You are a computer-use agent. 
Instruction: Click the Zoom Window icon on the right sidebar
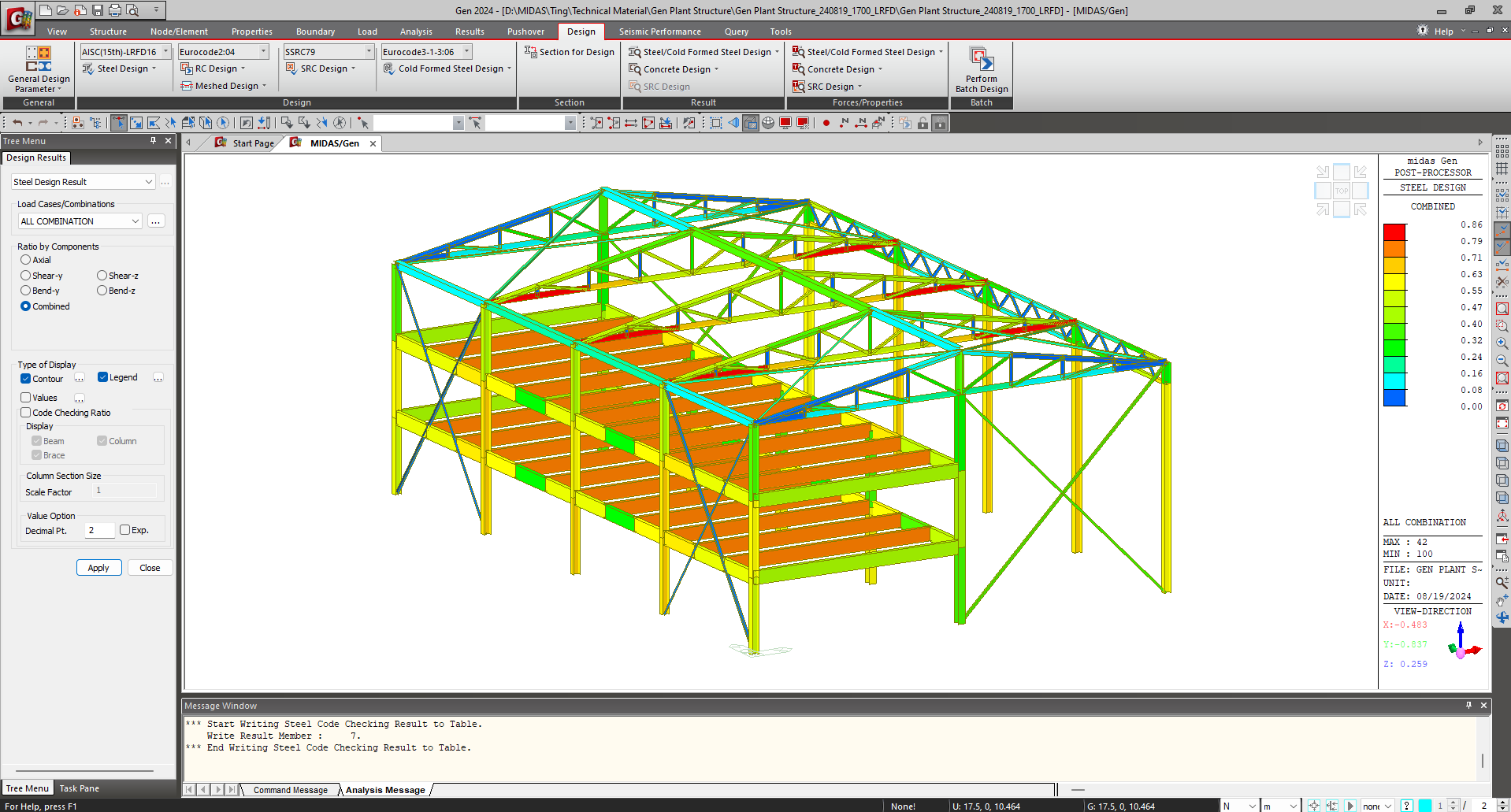[1502, 308]
